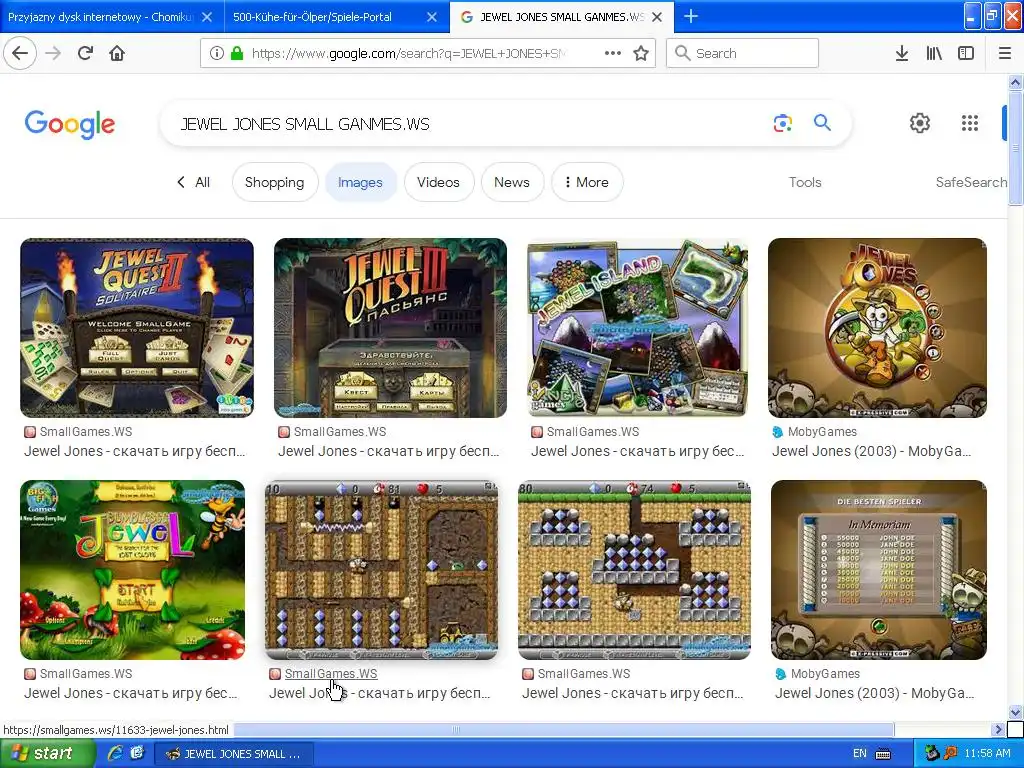Open the Tools options

pyautogui.click(x=805, y=182)
